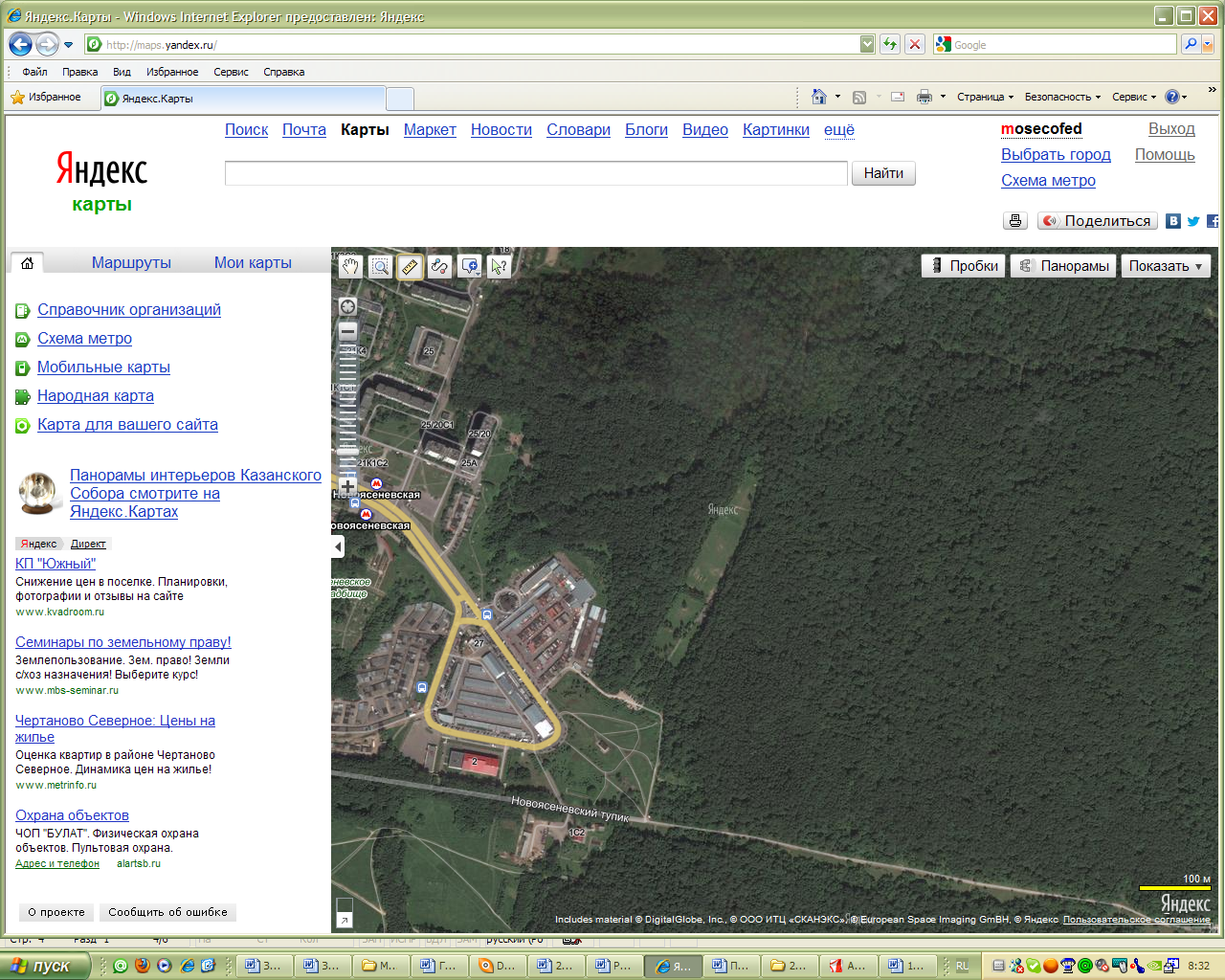Open the recent pages dropdown arrow
1225x980 pixels.
pos(68,45)
